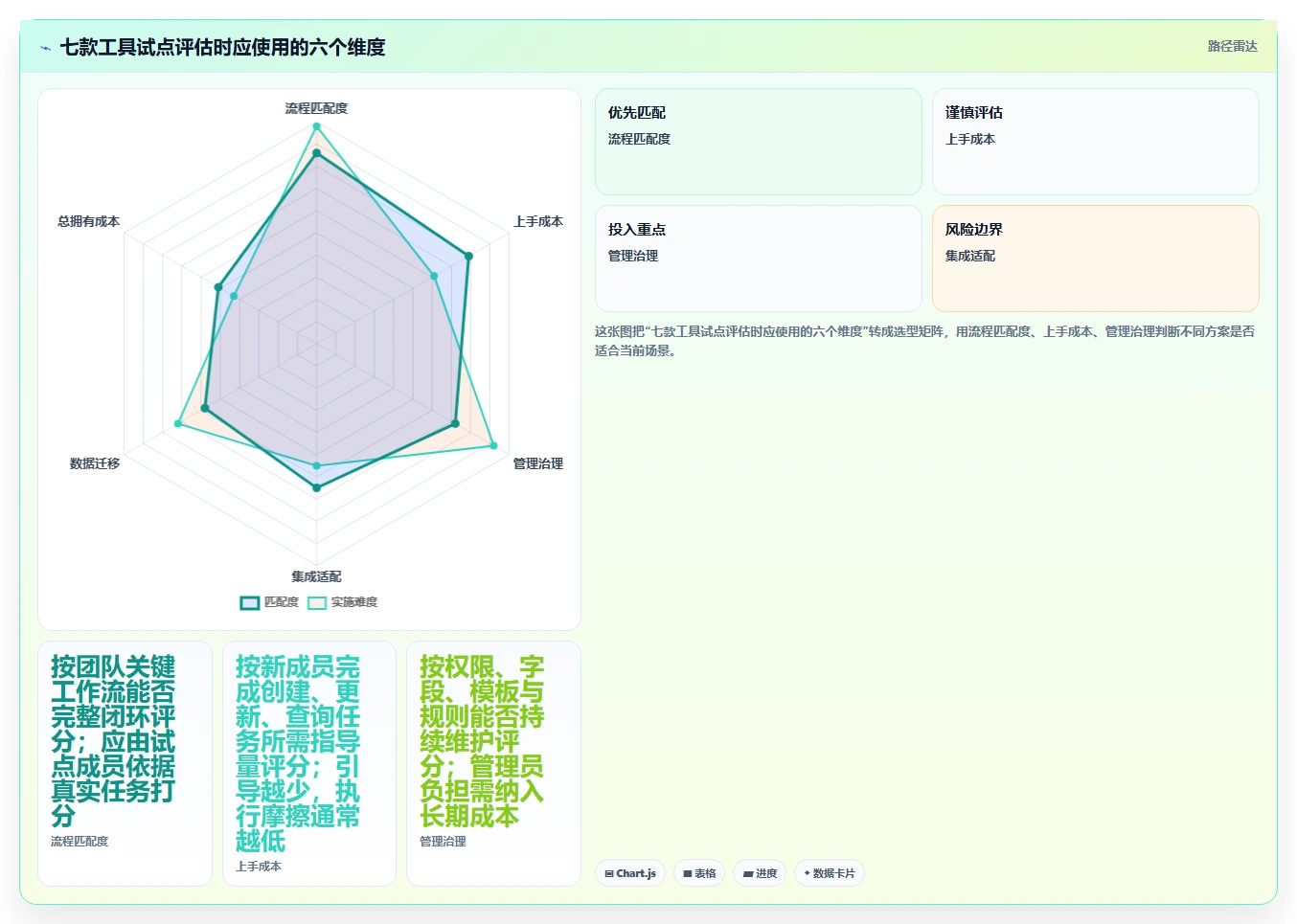Image resolution: width=1297 pixels, height=924 pixels.
Task: Open the card starting 按新成员完成创建
Action: coord(309,763)
